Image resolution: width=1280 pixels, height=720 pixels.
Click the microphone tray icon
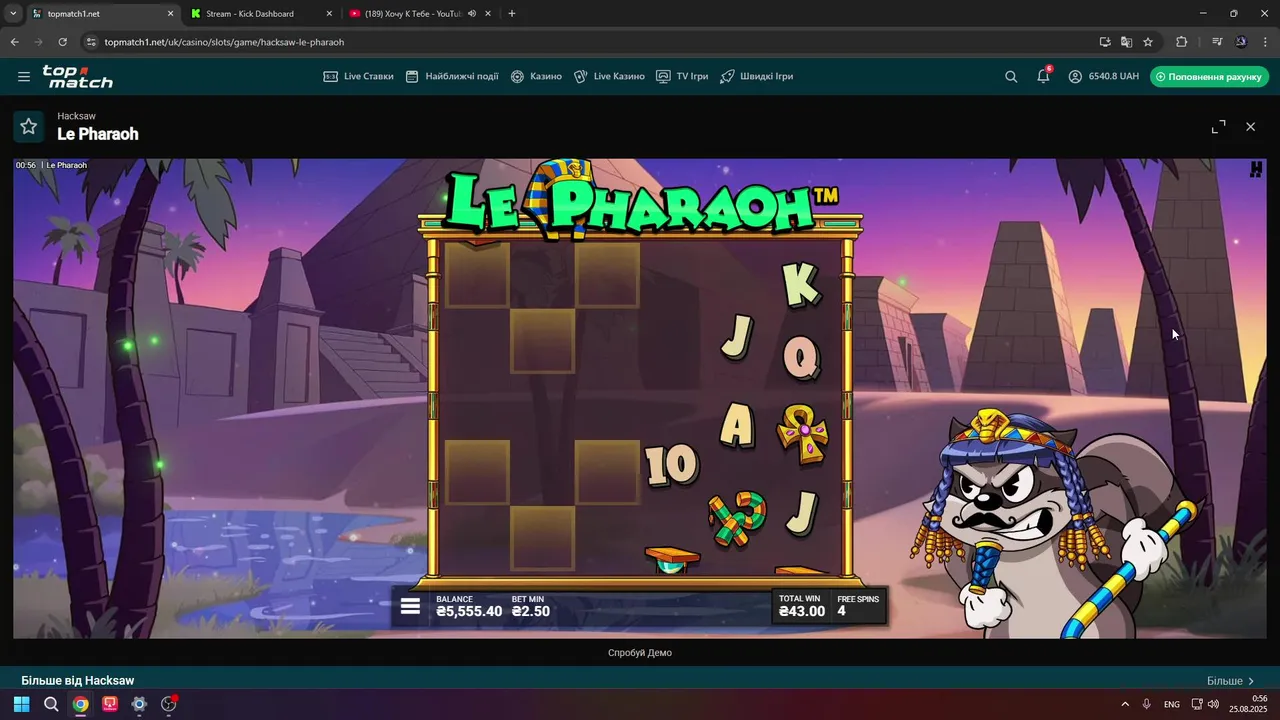1147,704
